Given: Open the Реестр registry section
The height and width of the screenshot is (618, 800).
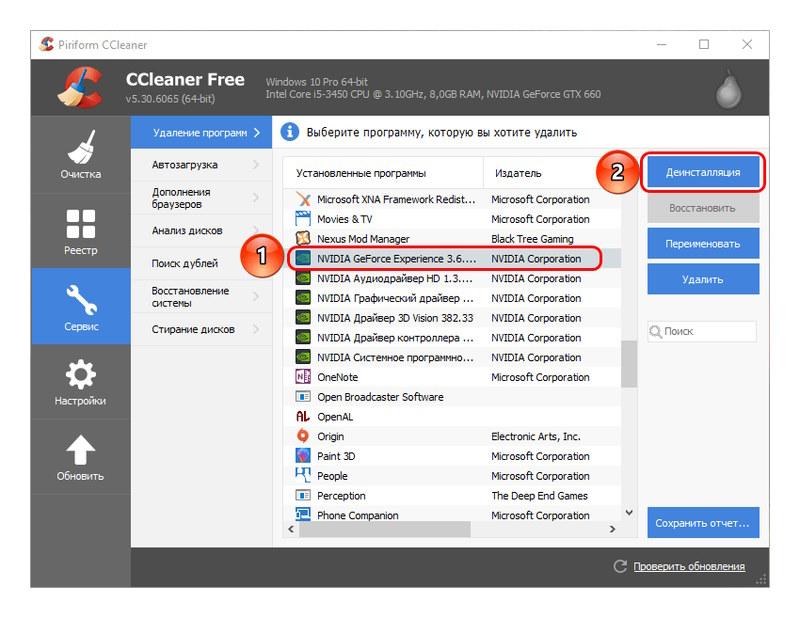Looking at the screenshot, I should (x=81, y=231).
